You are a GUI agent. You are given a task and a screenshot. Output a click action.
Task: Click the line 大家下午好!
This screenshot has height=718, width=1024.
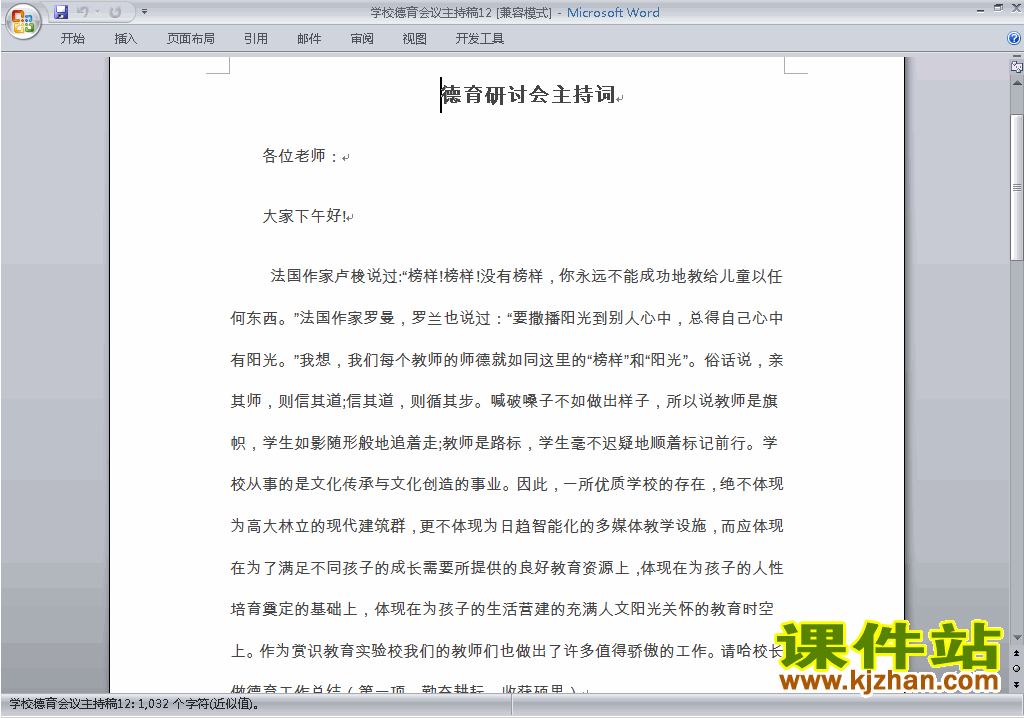click(x=304, y=216)
